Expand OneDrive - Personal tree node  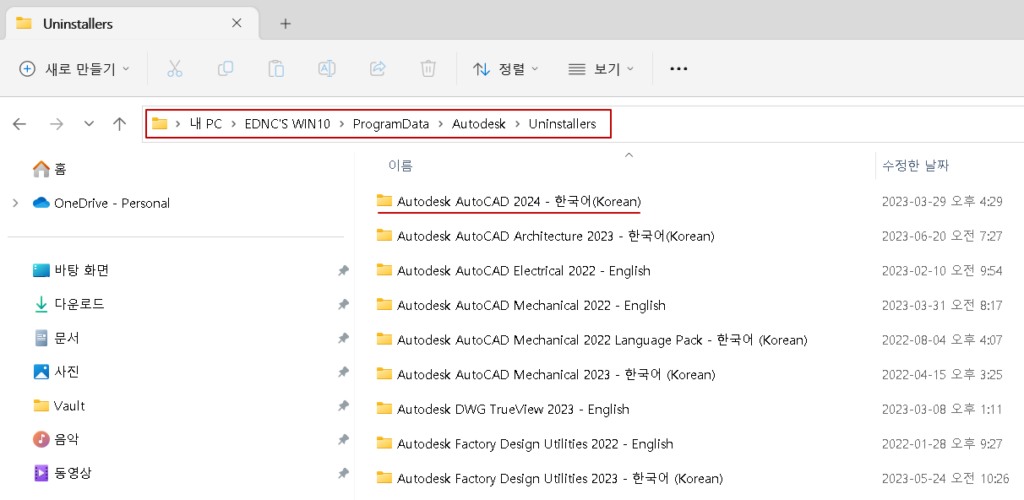coord(15,203)
